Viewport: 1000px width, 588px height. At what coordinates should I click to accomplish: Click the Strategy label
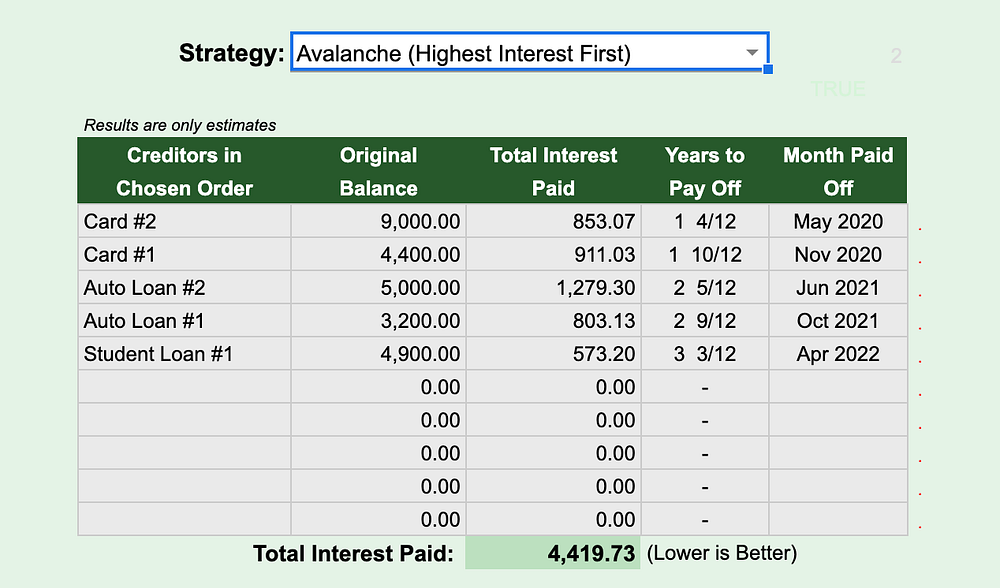(x=231, y=53)
